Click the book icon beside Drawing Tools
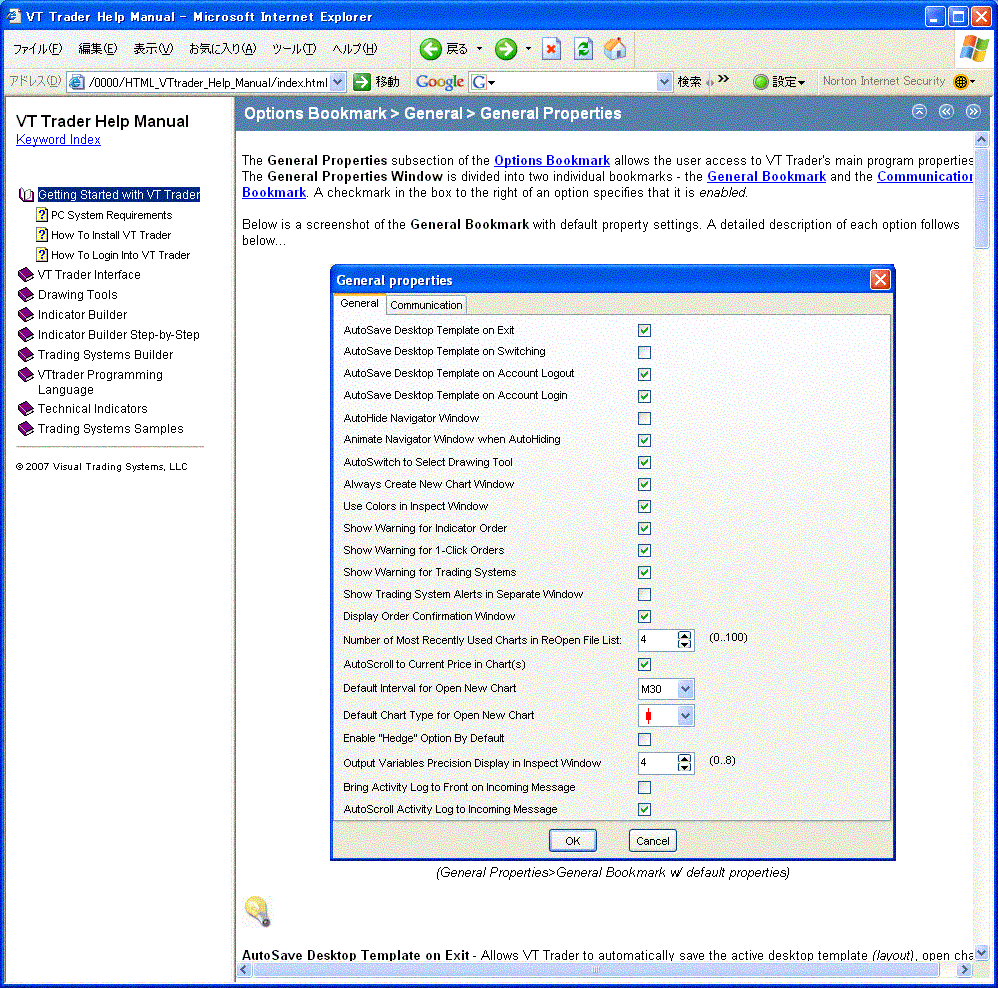Screen dimensions: 998x988 tap(26, 294)
